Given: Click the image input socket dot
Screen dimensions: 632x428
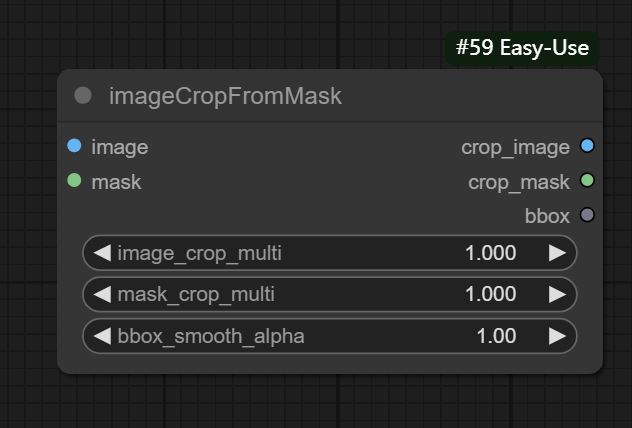Looking at the screenshot, I should [74, 147].
